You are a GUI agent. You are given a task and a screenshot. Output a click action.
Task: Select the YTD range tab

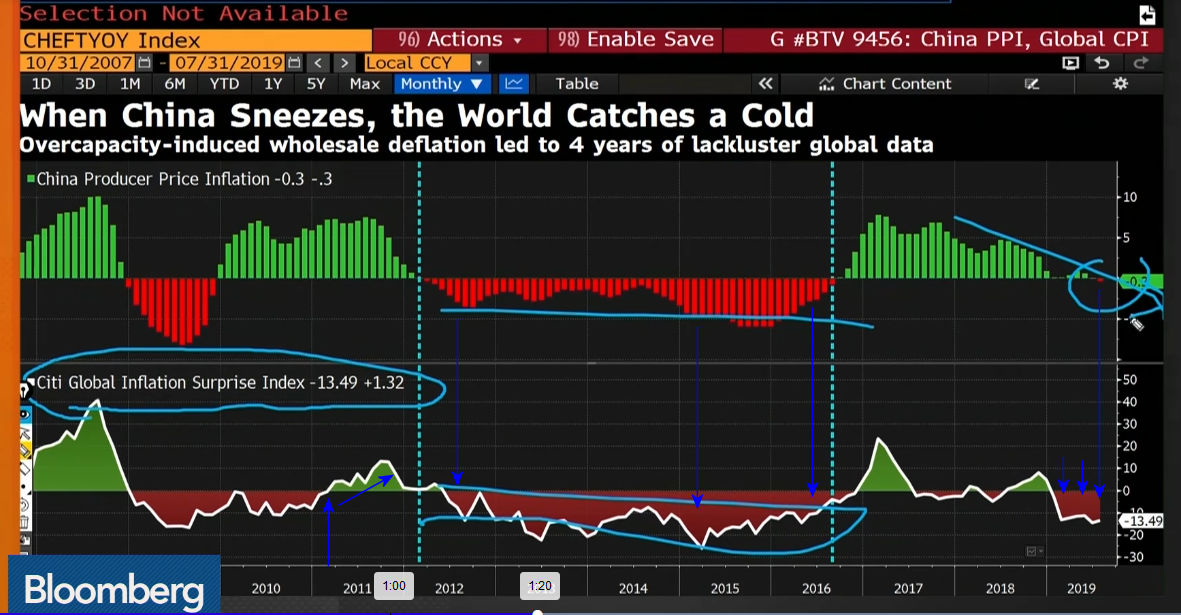(224, 84)
